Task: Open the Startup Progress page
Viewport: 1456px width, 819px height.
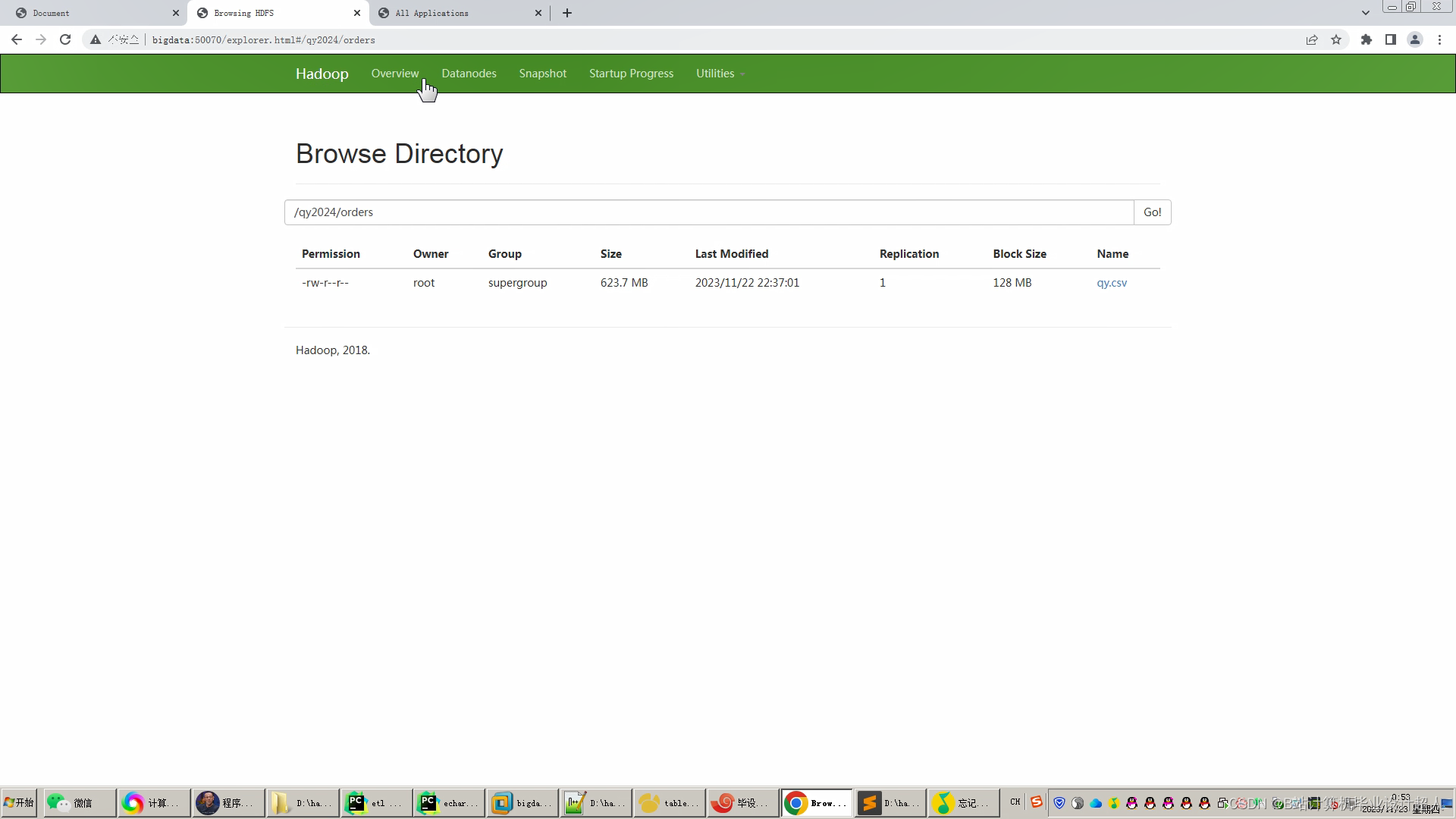Action: pyautogui.click(x=631, y=74)
